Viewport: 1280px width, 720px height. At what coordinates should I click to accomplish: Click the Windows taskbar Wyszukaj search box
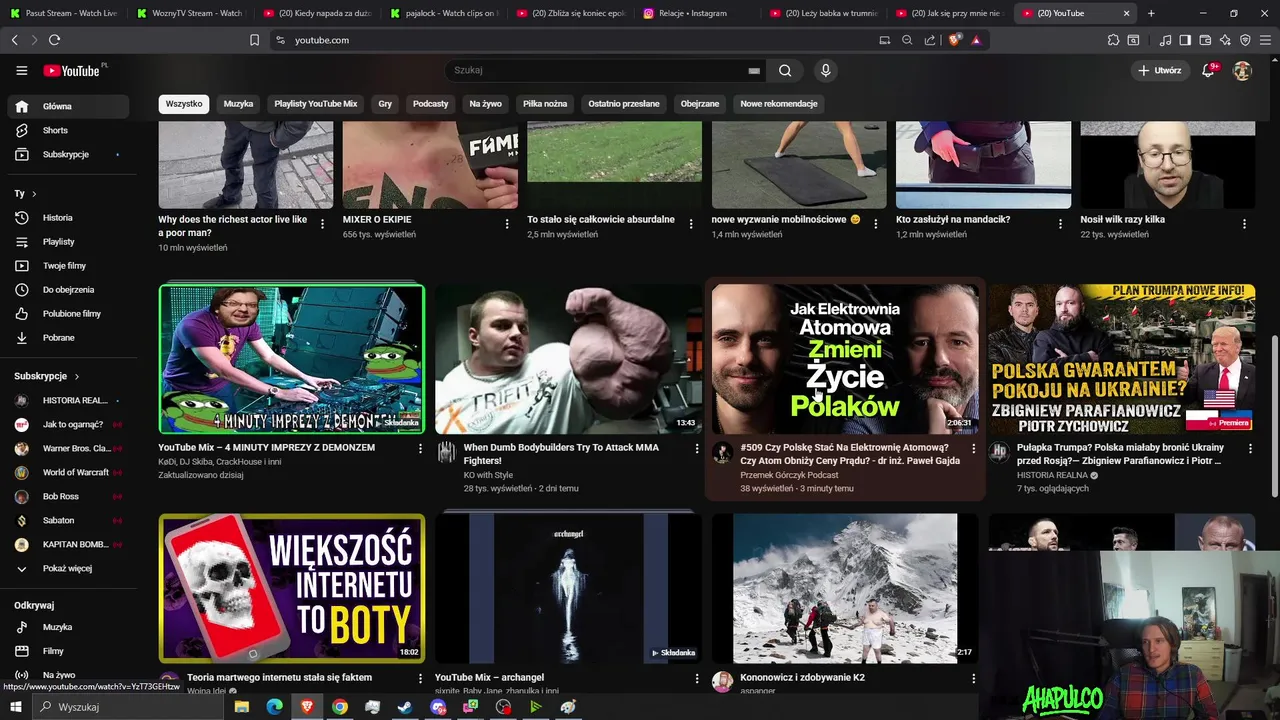pyautogui.click(x=128, y=707)
